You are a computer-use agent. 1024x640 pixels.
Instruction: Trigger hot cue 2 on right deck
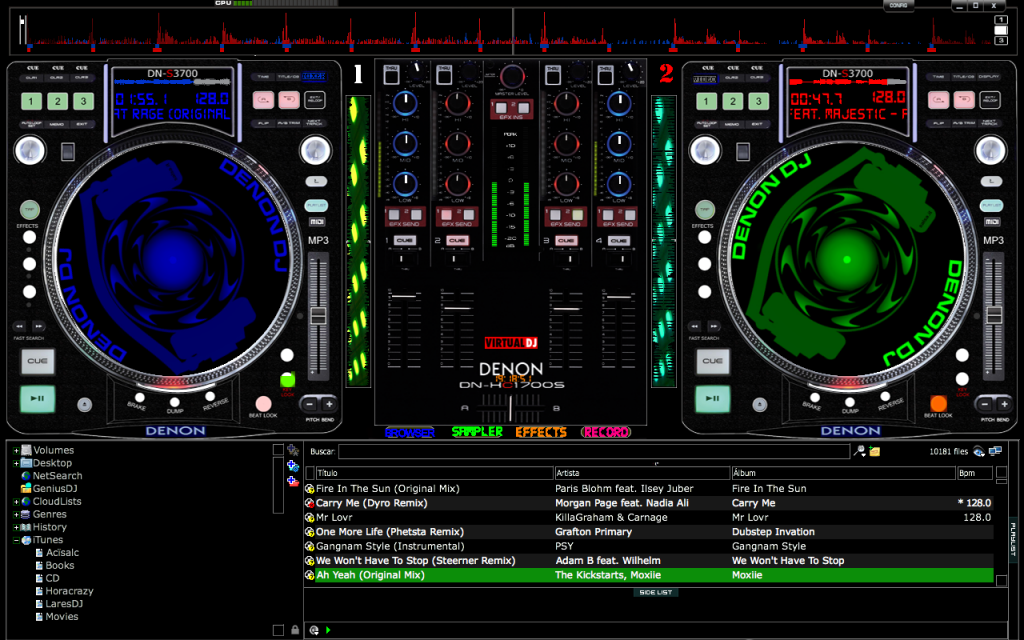(x=733, y=101)
